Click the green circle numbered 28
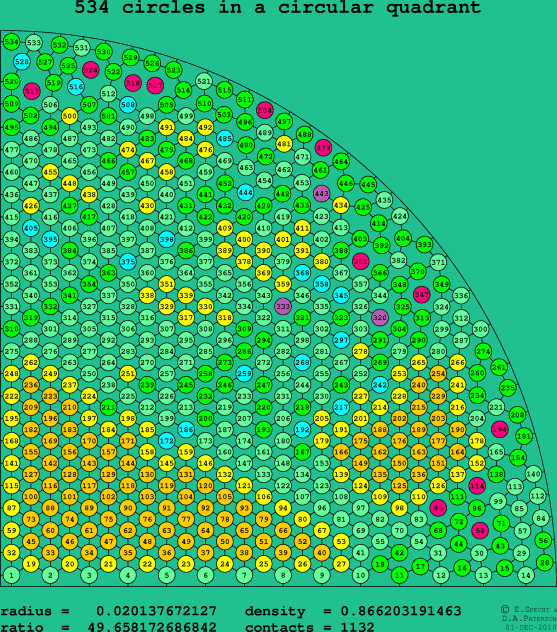Screen dimensions: 557x632 pyautogui.click(x=545, y=562)
